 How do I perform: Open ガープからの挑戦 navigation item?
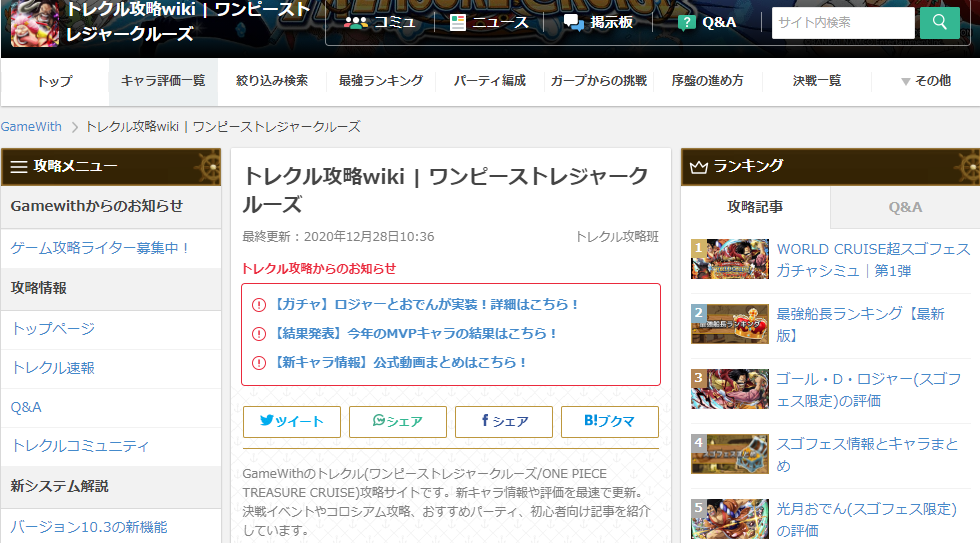pos(599,81)
